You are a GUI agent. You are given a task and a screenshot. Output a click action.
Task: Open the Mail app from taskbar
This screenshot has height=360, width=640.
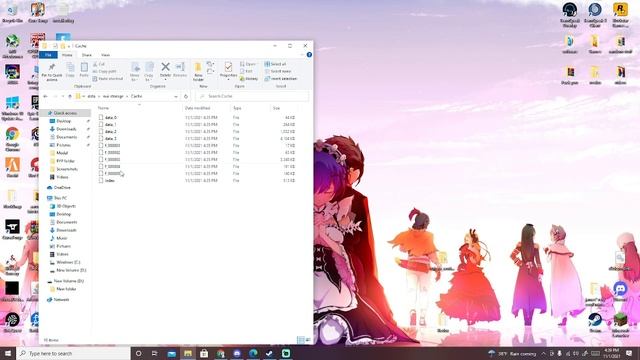click(171, 353)
